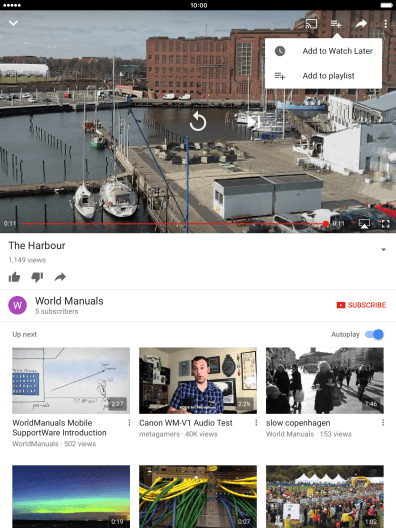Image resolution: width=396 pixels, height=528 pixels.
Task: Open options for Canon WM-V1 Audio Test
Action: [x=256, y=423]
